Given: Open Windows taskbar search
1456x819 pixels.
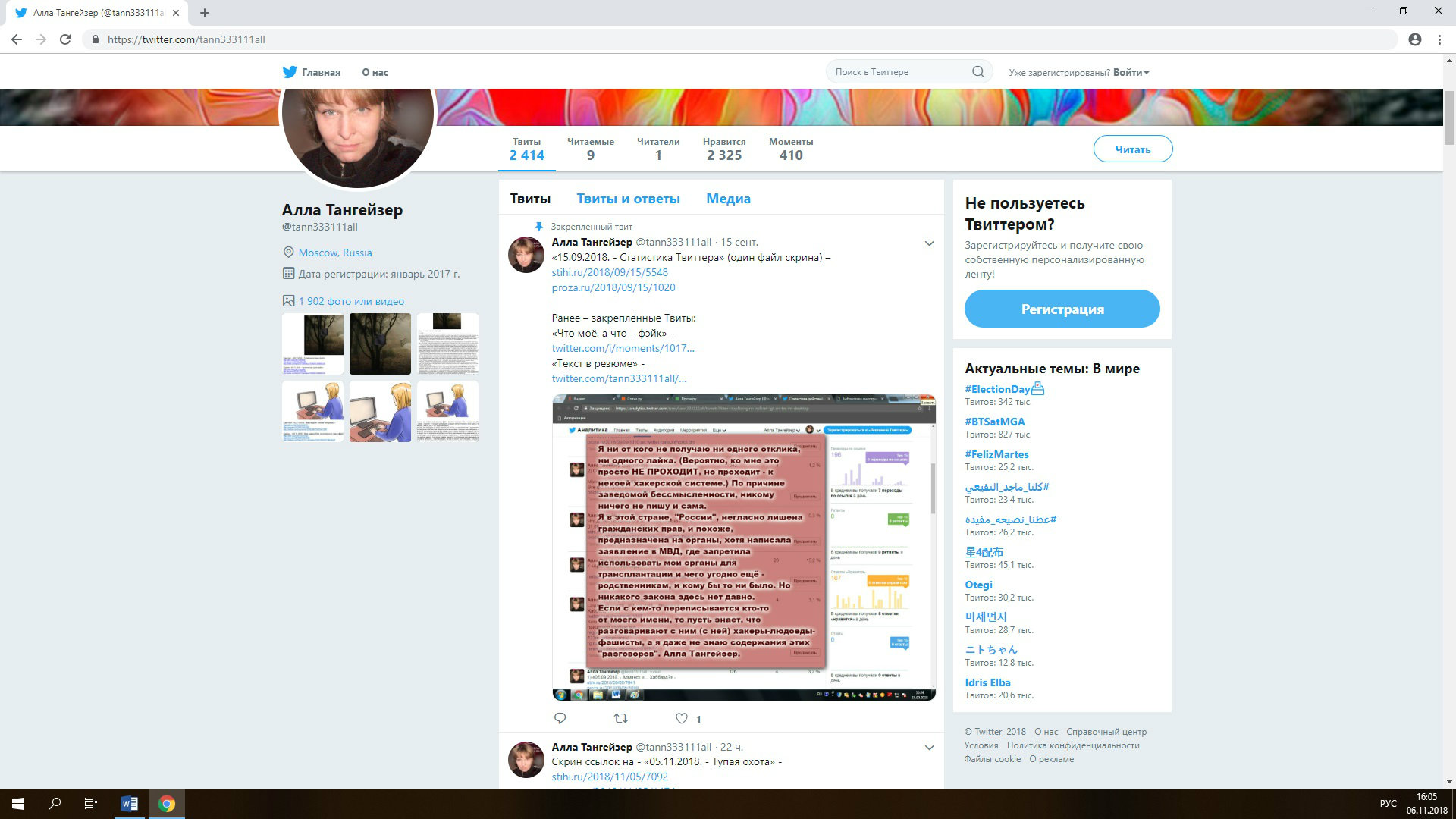Looking at the screenshot, I should click(55, 804).
